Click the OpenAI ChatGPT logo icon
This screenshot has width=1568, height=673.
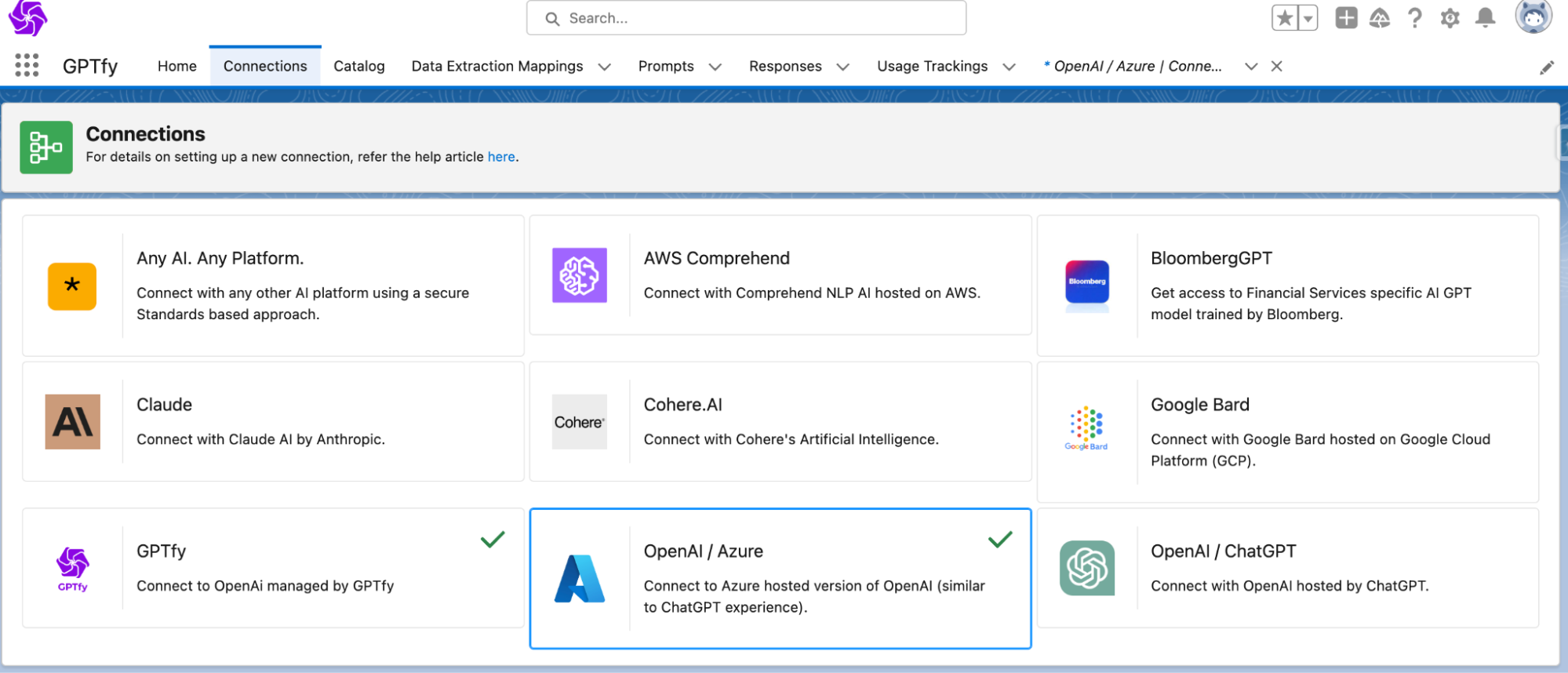(1087, 568)
